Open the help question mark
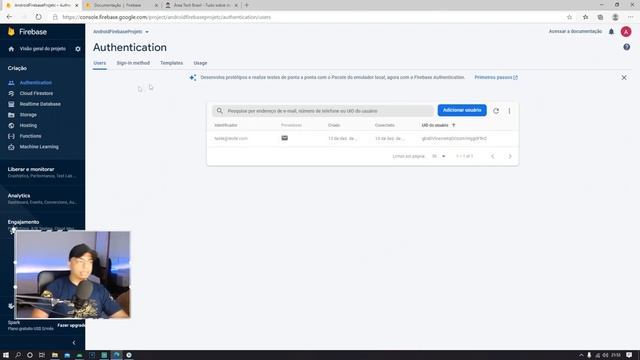This screenshot has width=640, height=360. pyautogui.click(x=627, y=47)
